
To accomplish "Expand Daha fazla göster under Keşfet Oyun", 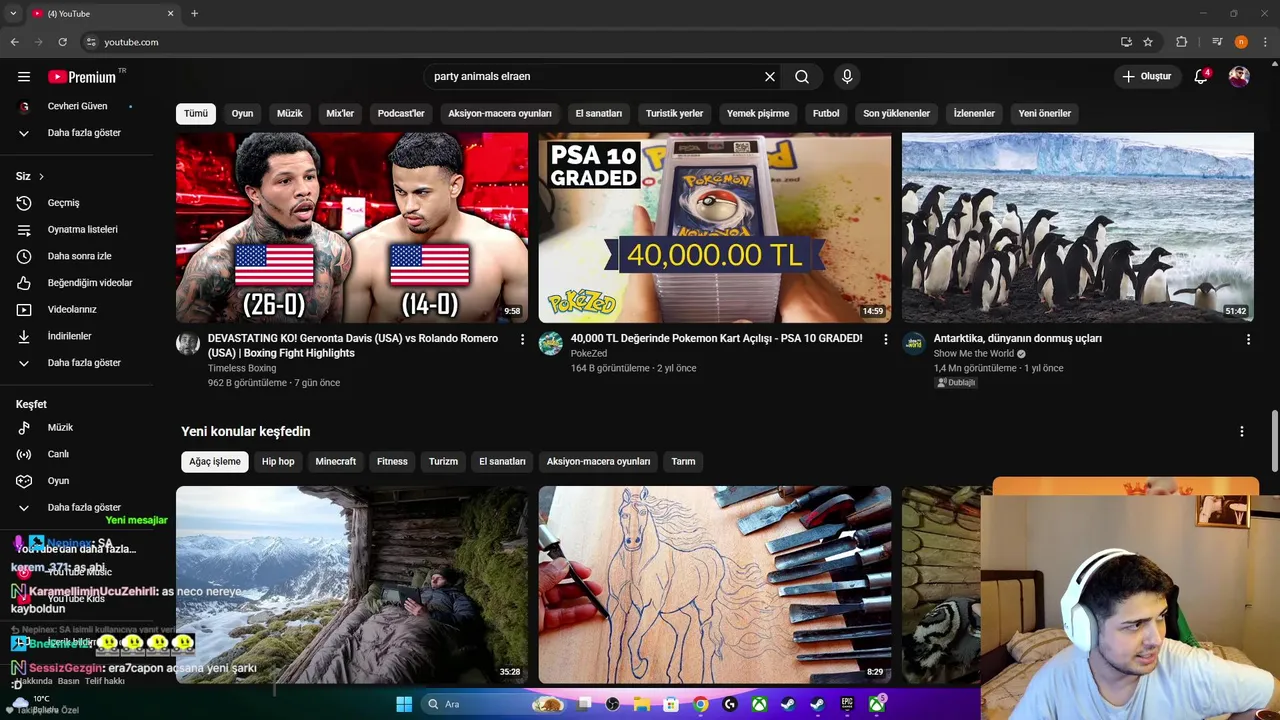I will click(x=77, y=507).
